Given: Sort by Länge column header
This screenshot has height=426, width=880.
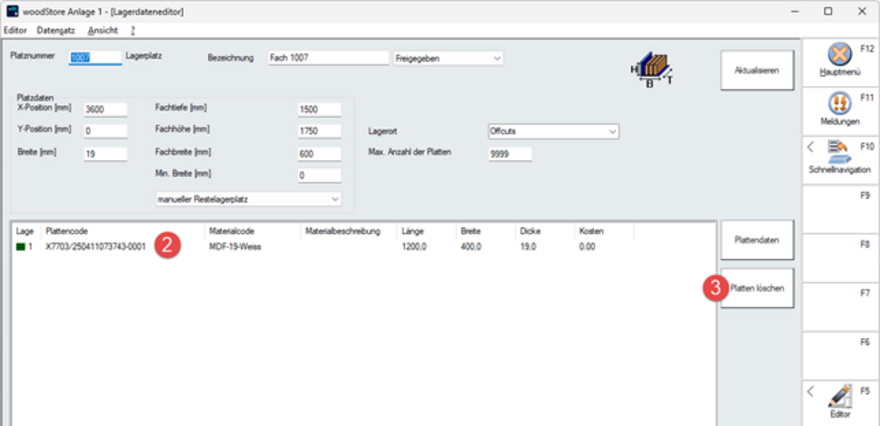Looking at the screenshot, I should [x=427, y=231].
